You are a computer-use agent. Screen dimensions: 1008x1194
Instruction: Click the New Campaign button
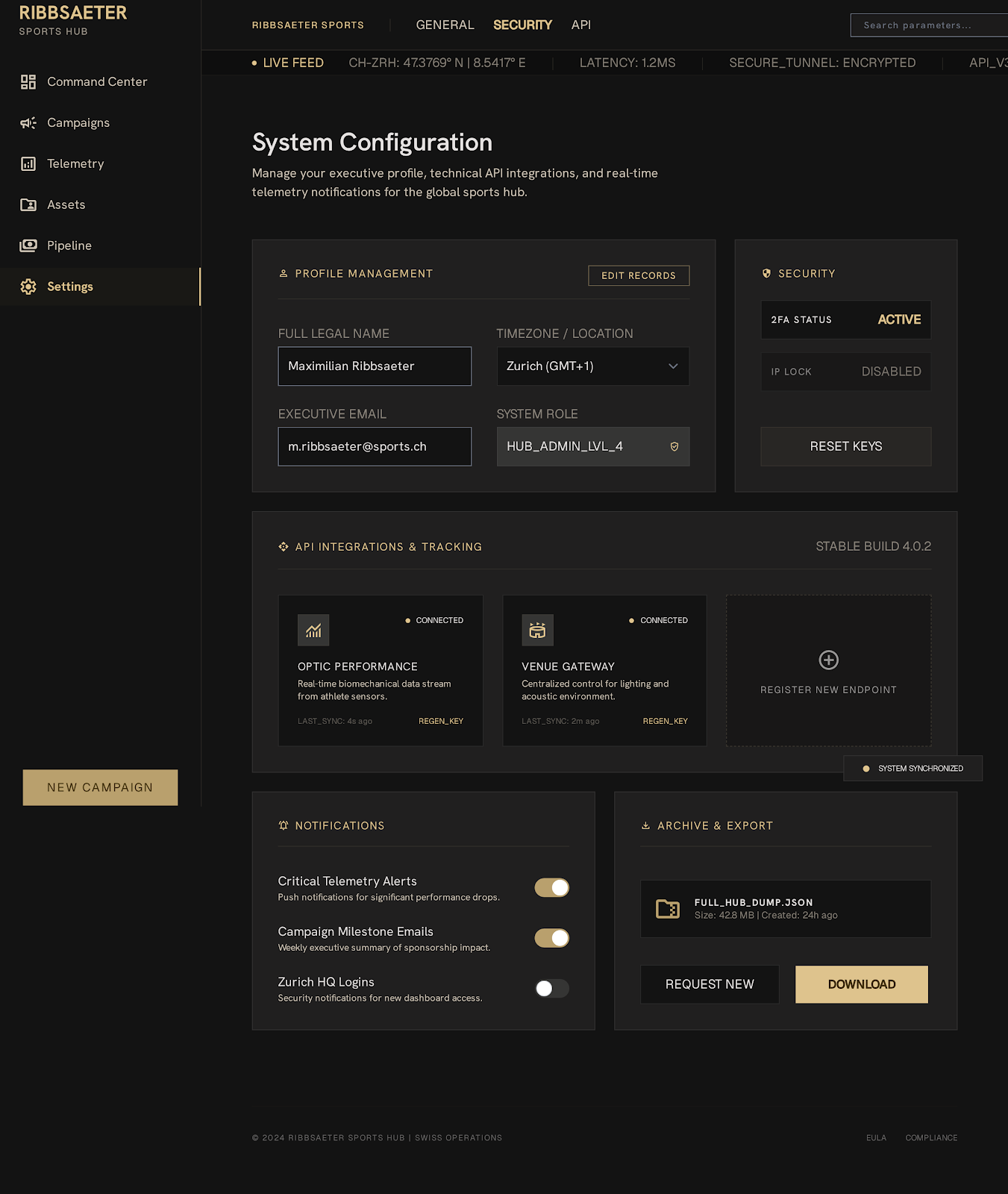(x=100, y=787)
